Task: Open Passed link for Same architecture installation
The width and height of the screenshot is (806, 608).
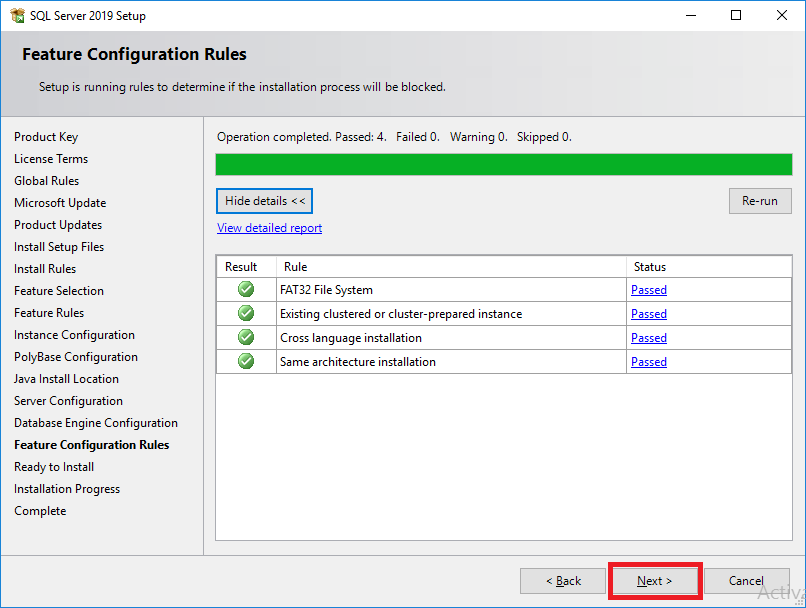Action: point(649,362)
